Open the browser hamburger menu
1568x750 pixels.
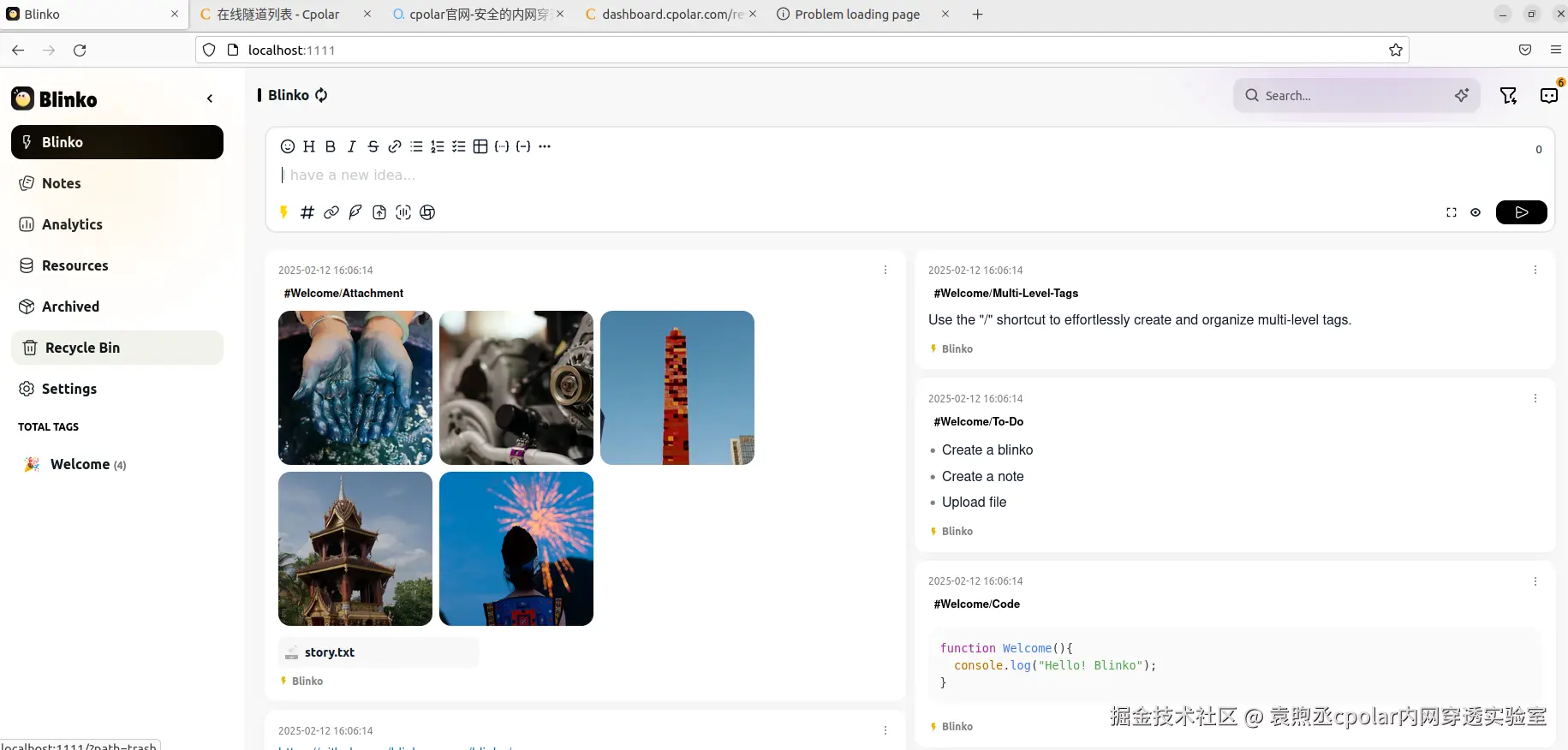[x=1555, y=50]
